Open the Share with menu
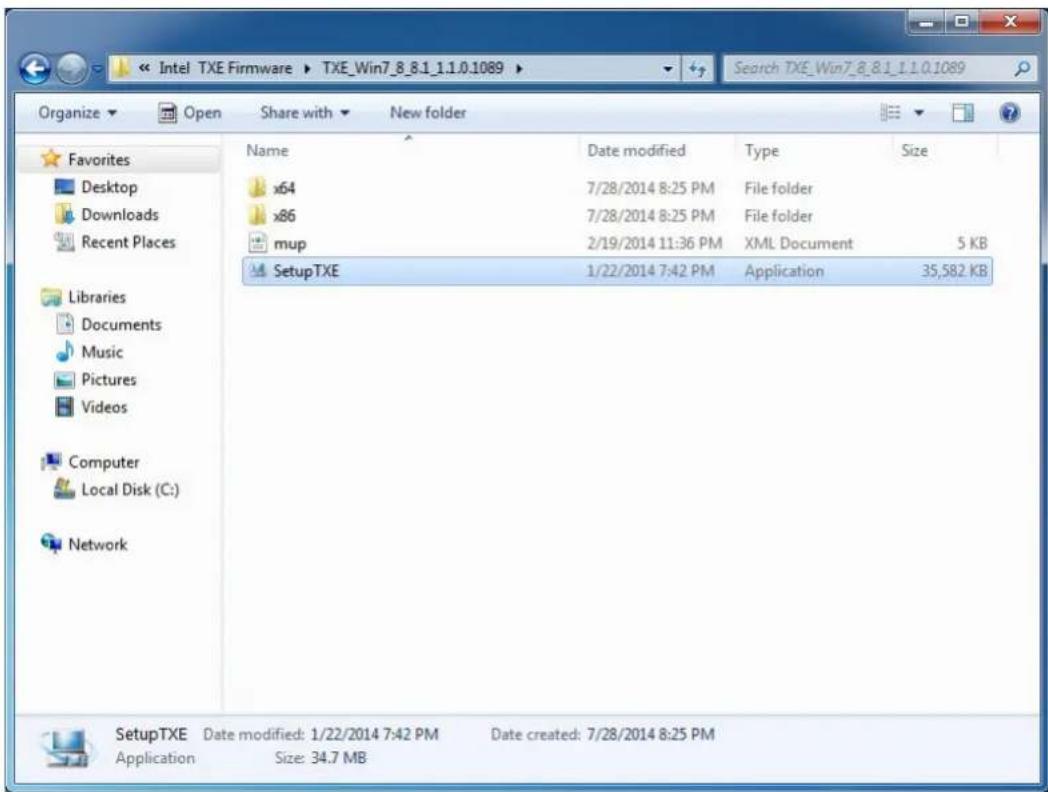This screenshot has width=1048, height=792. tap(305, 113)
